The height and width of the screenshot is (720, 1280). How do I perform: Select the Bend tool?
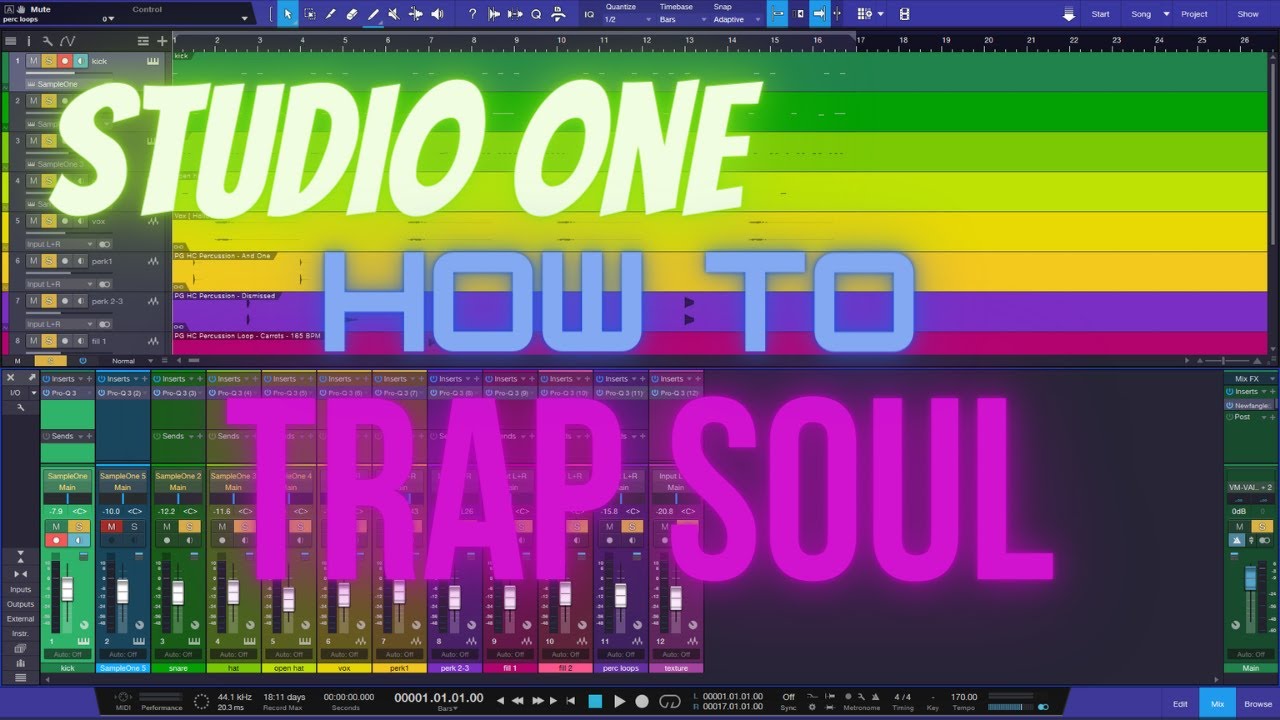pyautogui.click(x=416, y=14)
